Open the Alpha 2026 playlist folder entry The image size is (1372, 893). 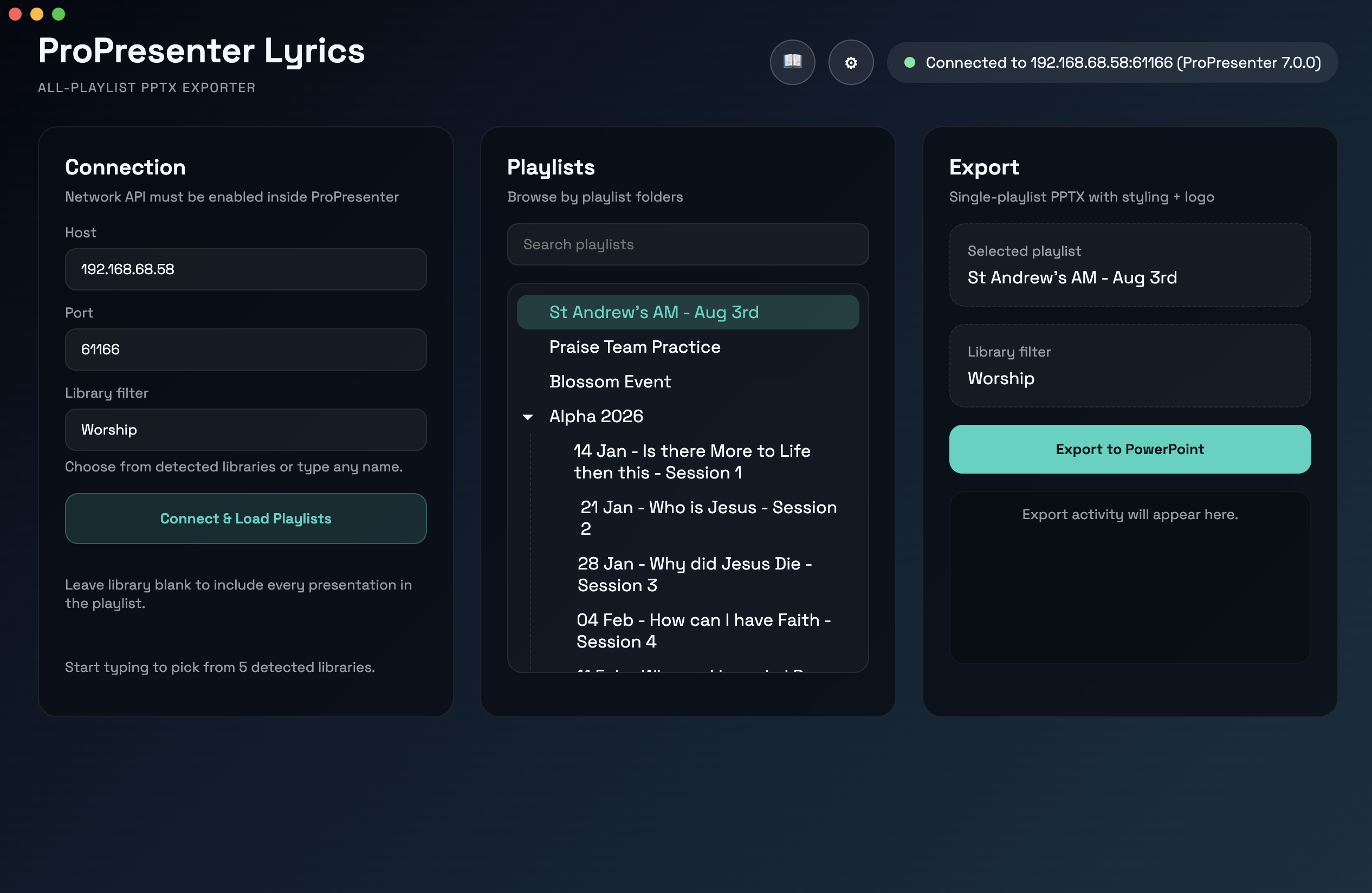pyautogui.click(x=596, y=416)
